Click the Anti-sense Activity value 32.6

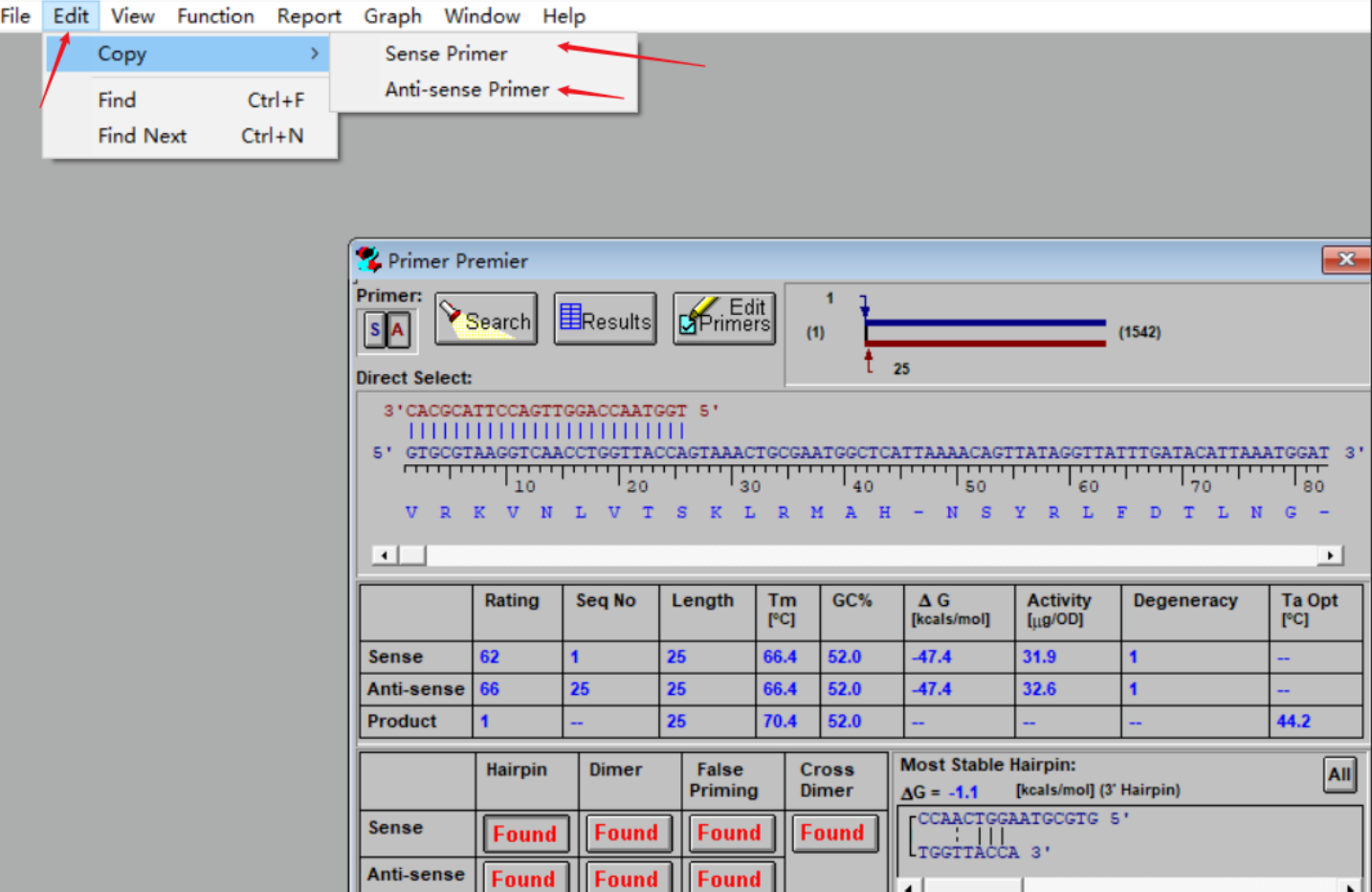(x=1039, y=689)
